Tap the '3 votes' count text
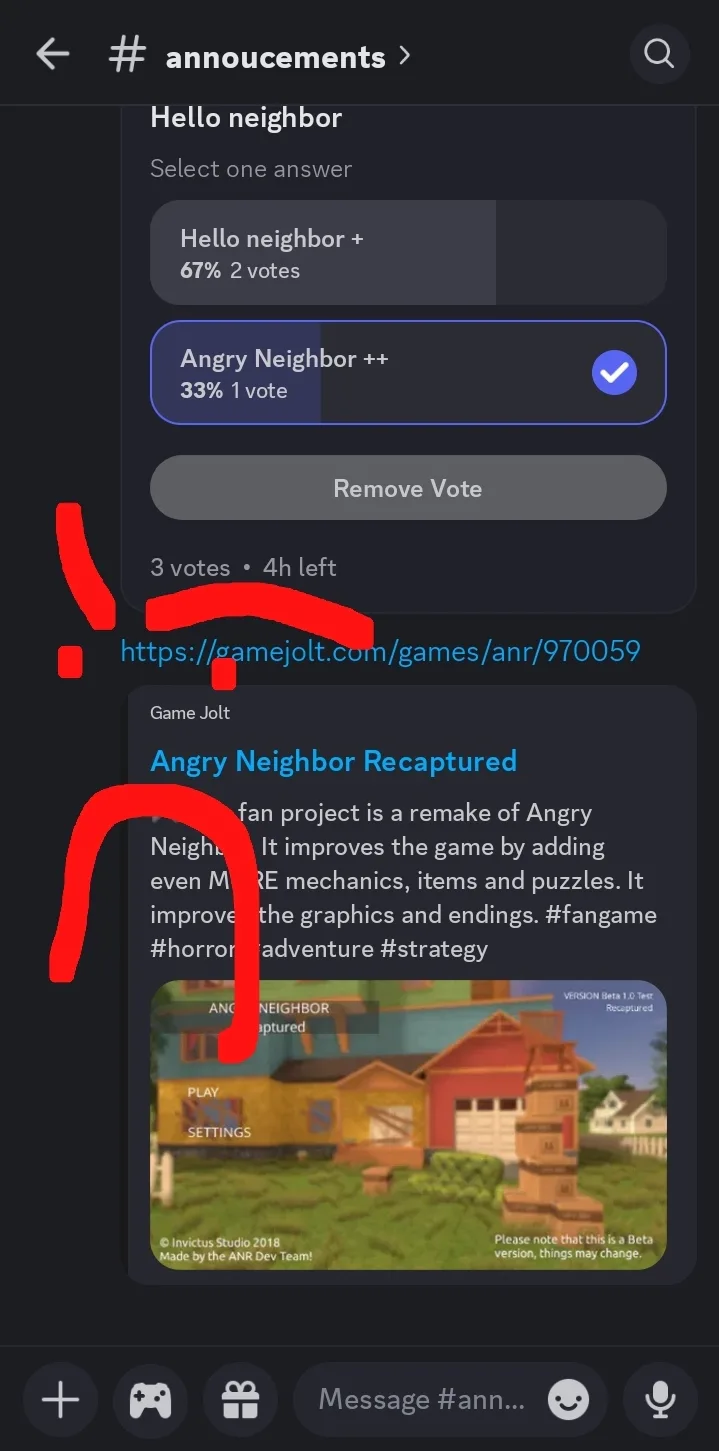The height and width of the screenshot is (1451, 719). (x=190, y=568)
